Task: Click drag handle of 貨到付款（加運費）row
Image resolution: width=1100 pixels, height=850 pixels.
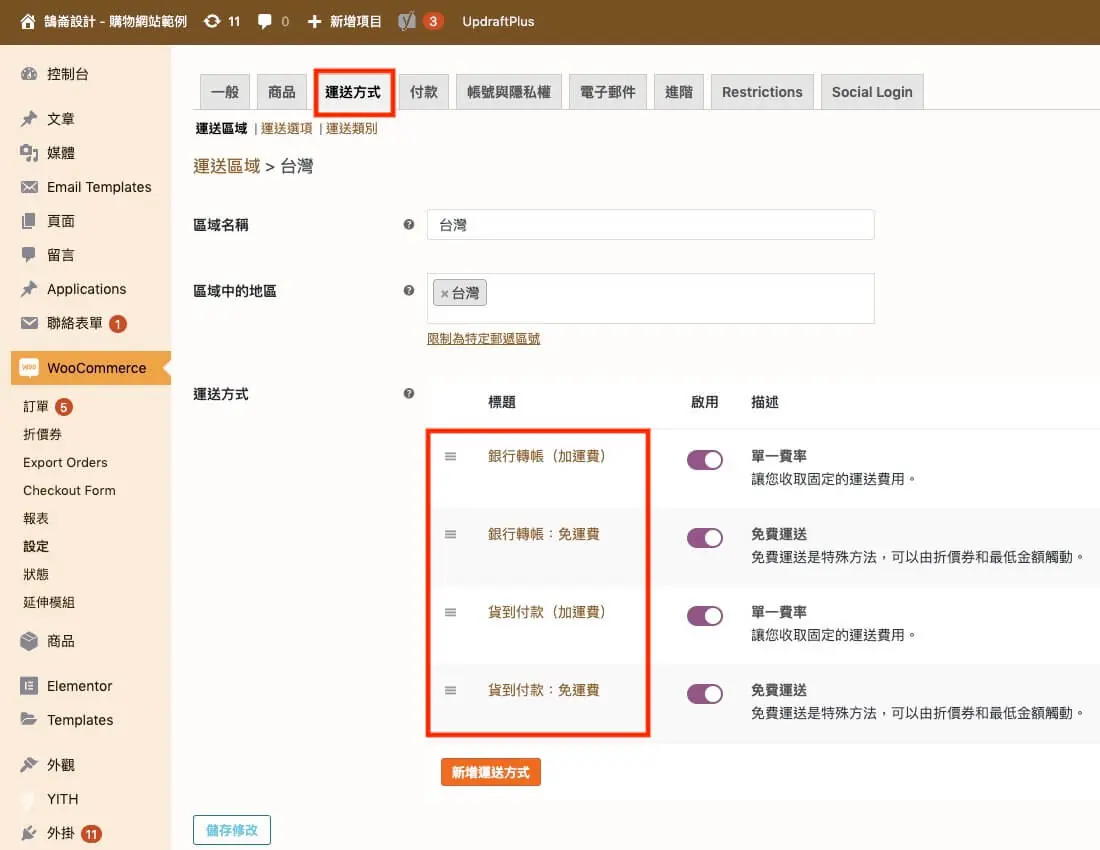Action: click(450, 612)
